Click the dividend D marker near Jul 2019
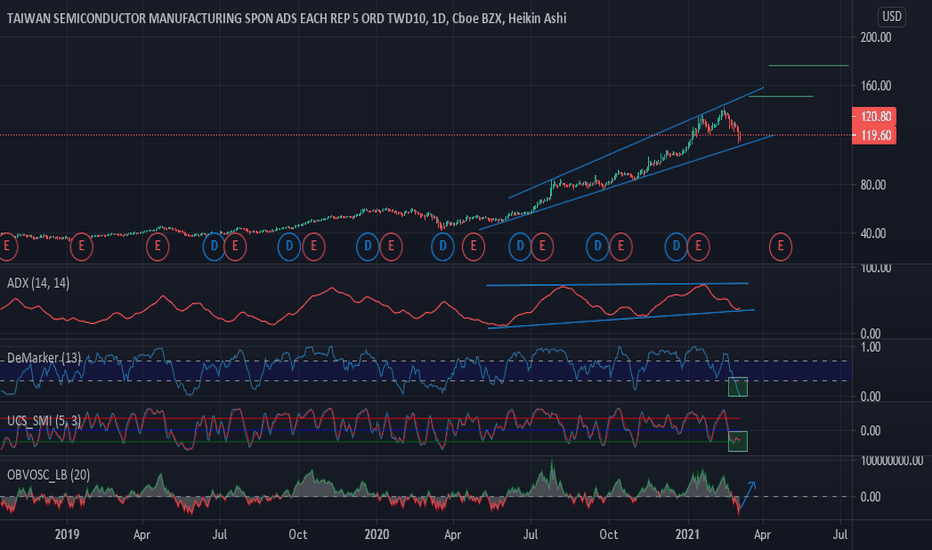Viewport: 932px width, 550px height. pos(214,247)
